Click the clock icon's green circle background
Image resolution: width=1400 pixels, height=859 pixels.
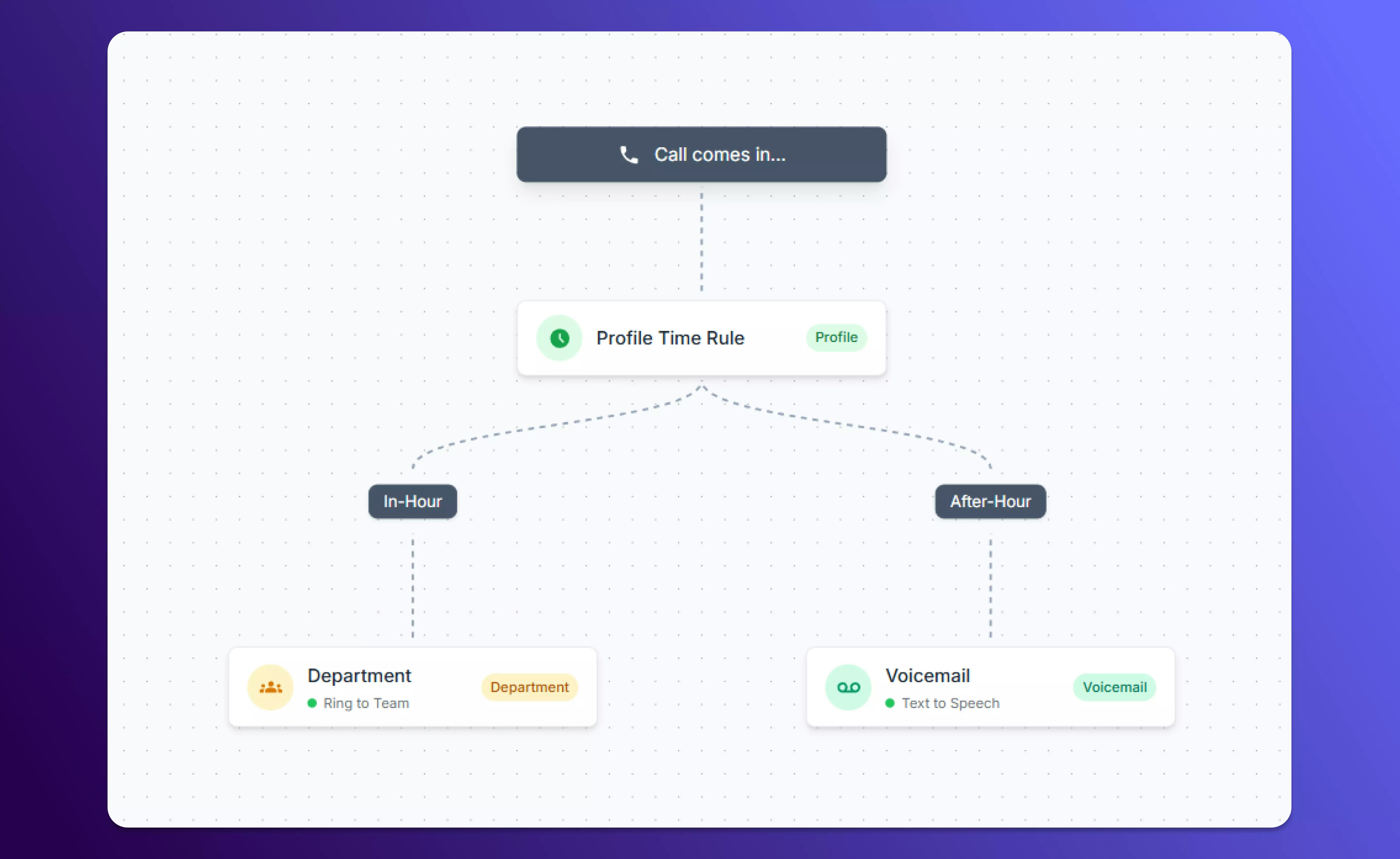[x=559, y=337]
